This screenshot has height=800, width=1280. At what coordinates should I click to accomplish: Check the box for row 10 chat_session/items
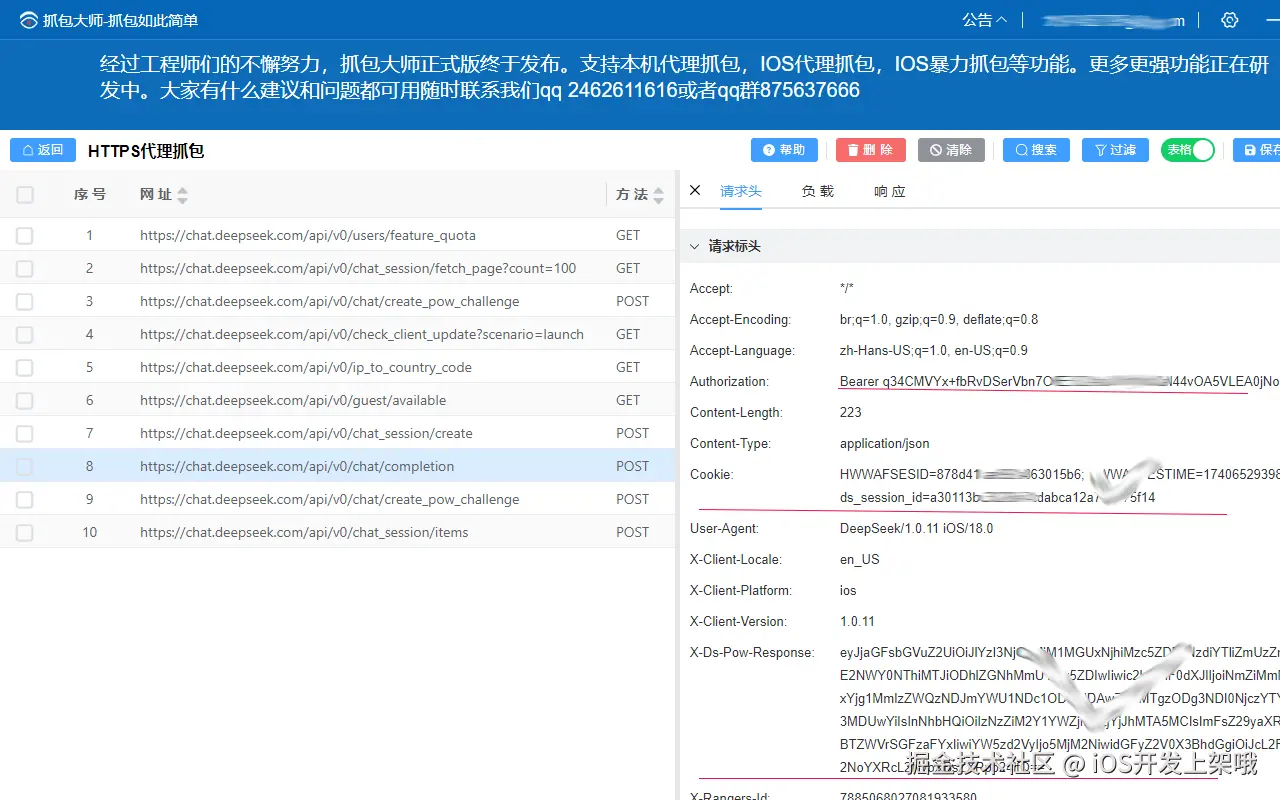coord(25,533)
